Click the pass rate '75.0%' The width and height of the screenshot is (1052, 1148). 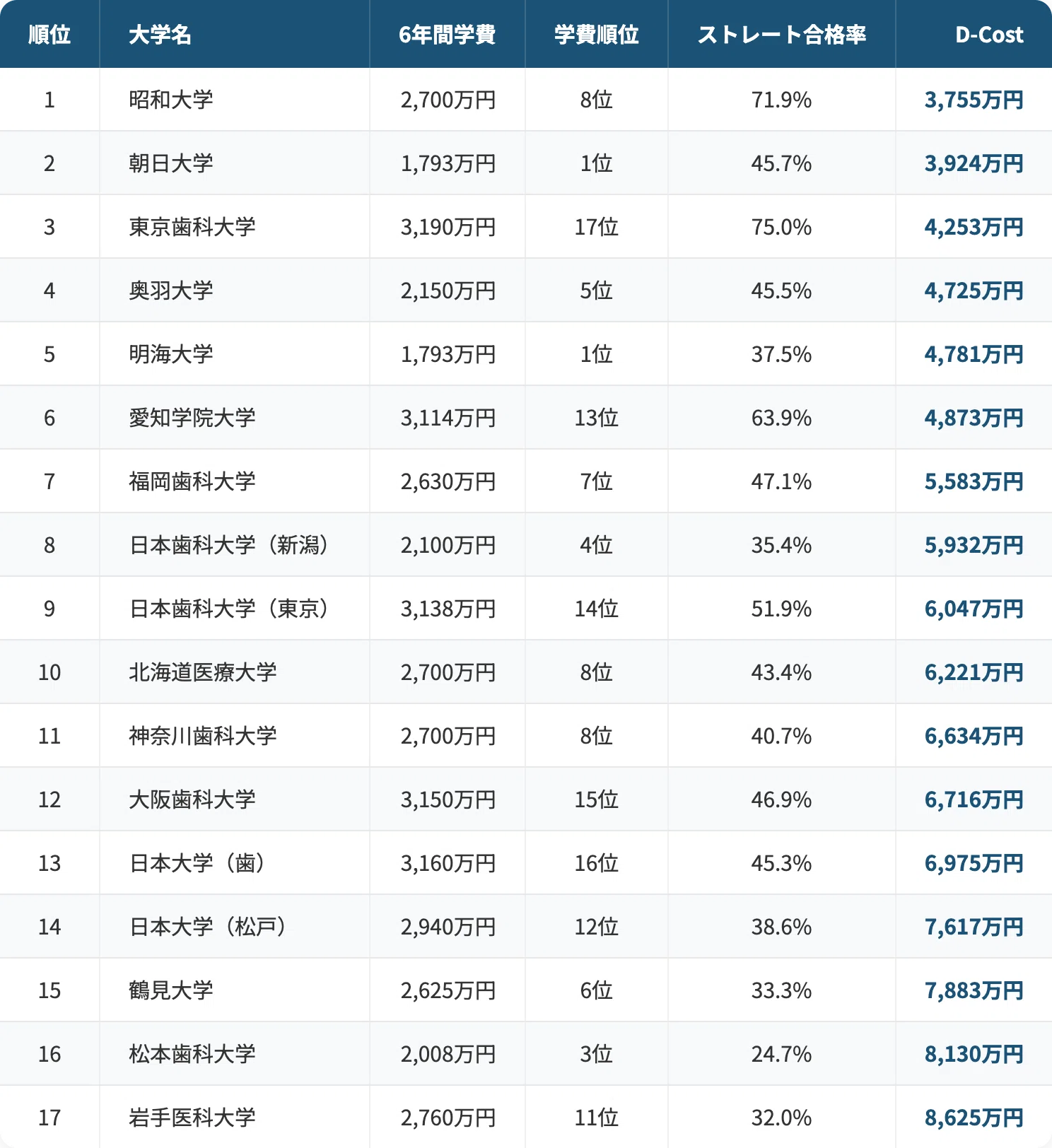point(781,227)
